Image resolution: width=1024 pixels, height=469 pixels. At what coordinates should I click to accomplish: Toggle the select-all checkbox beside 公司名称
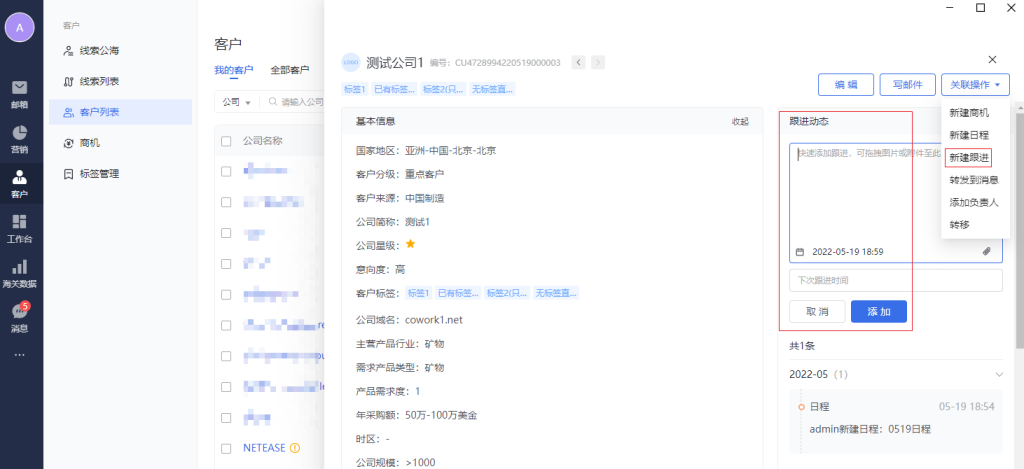coord(226,141)
